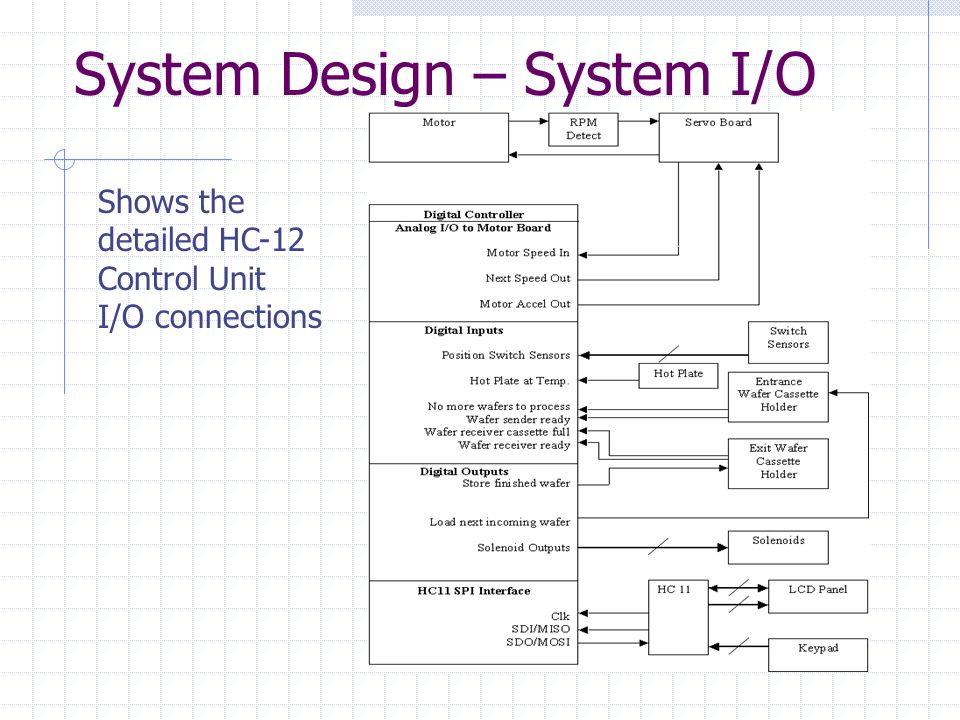Select 'No more wafers to process' text

tap(498, 407)
